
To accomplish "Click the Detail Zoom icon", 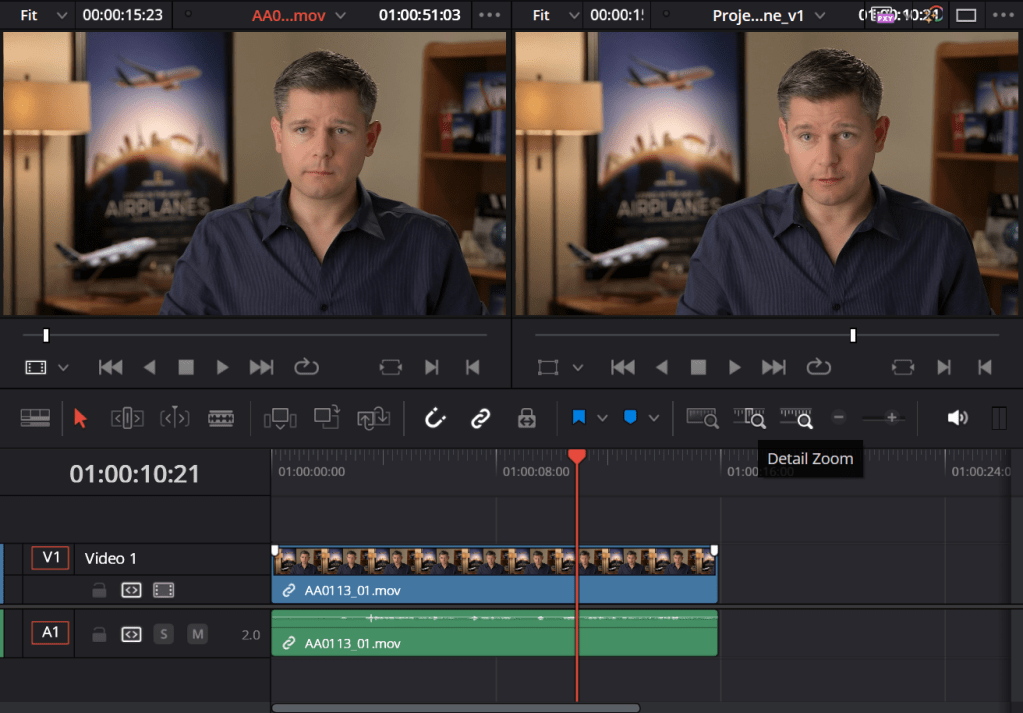I will coord(749,418).
